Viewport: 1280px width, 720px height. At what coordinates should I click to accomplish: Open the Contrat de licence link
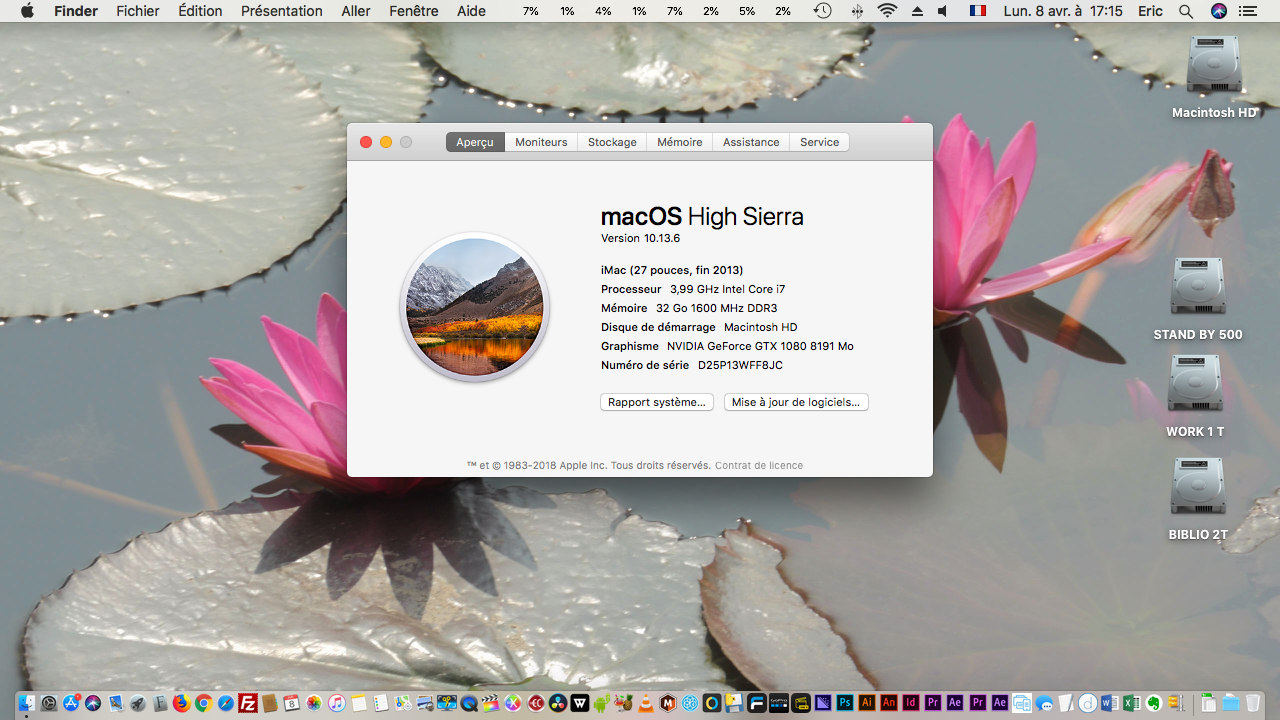pyautogui.click(x=759, y=465)
